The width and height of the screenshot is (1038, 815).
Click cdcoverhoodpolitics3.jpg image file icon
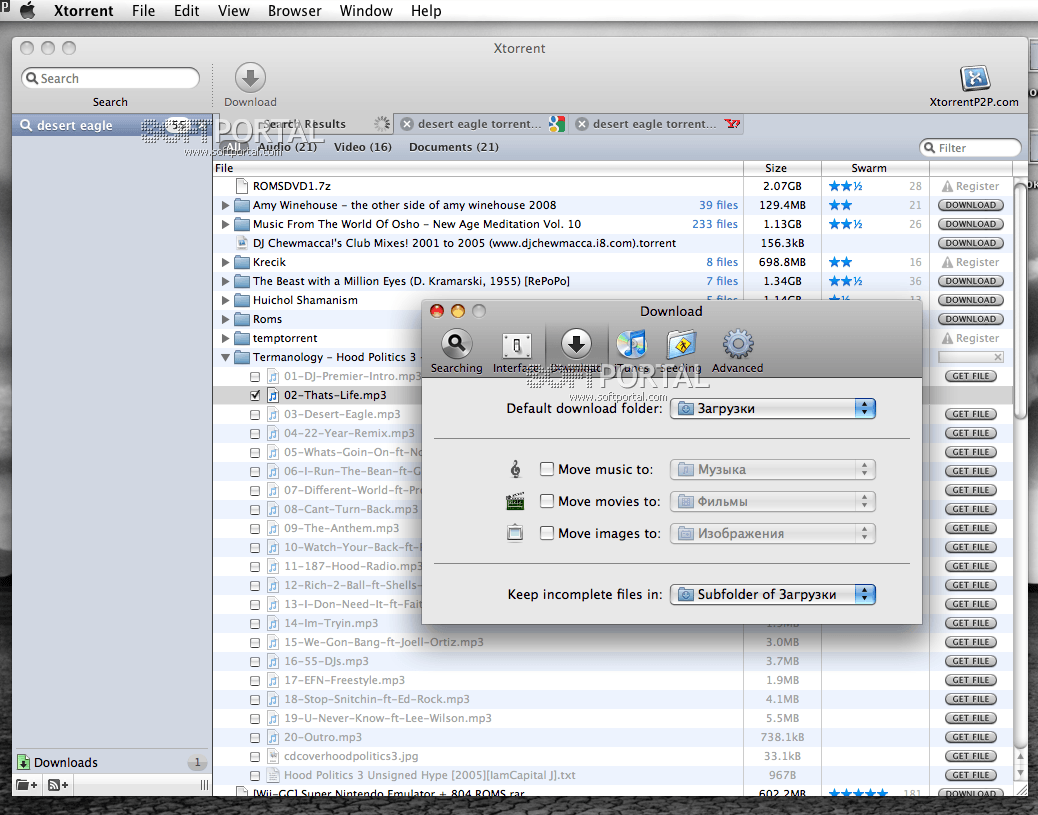point(273,756)
